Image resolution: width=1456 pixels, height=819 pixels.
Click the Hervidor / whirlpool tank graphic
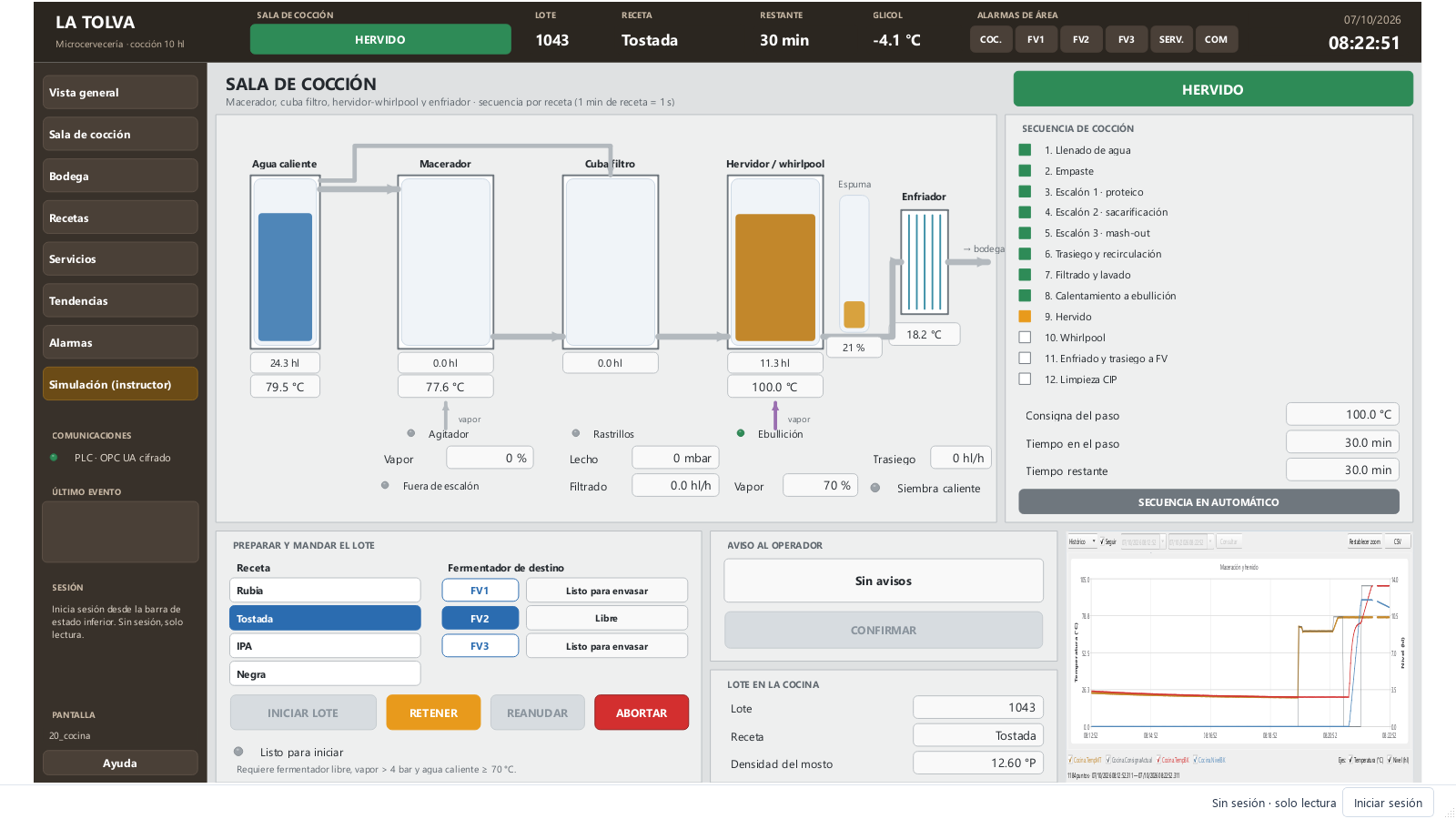[x=775, y=262]
